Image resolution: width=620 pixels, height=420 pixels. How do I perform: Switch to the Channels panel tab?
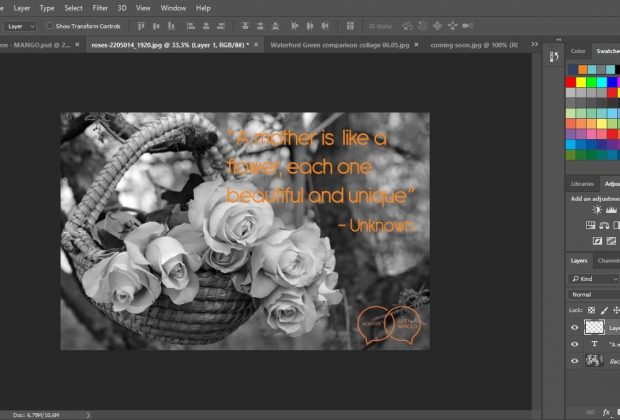click(x=608, y=261)
